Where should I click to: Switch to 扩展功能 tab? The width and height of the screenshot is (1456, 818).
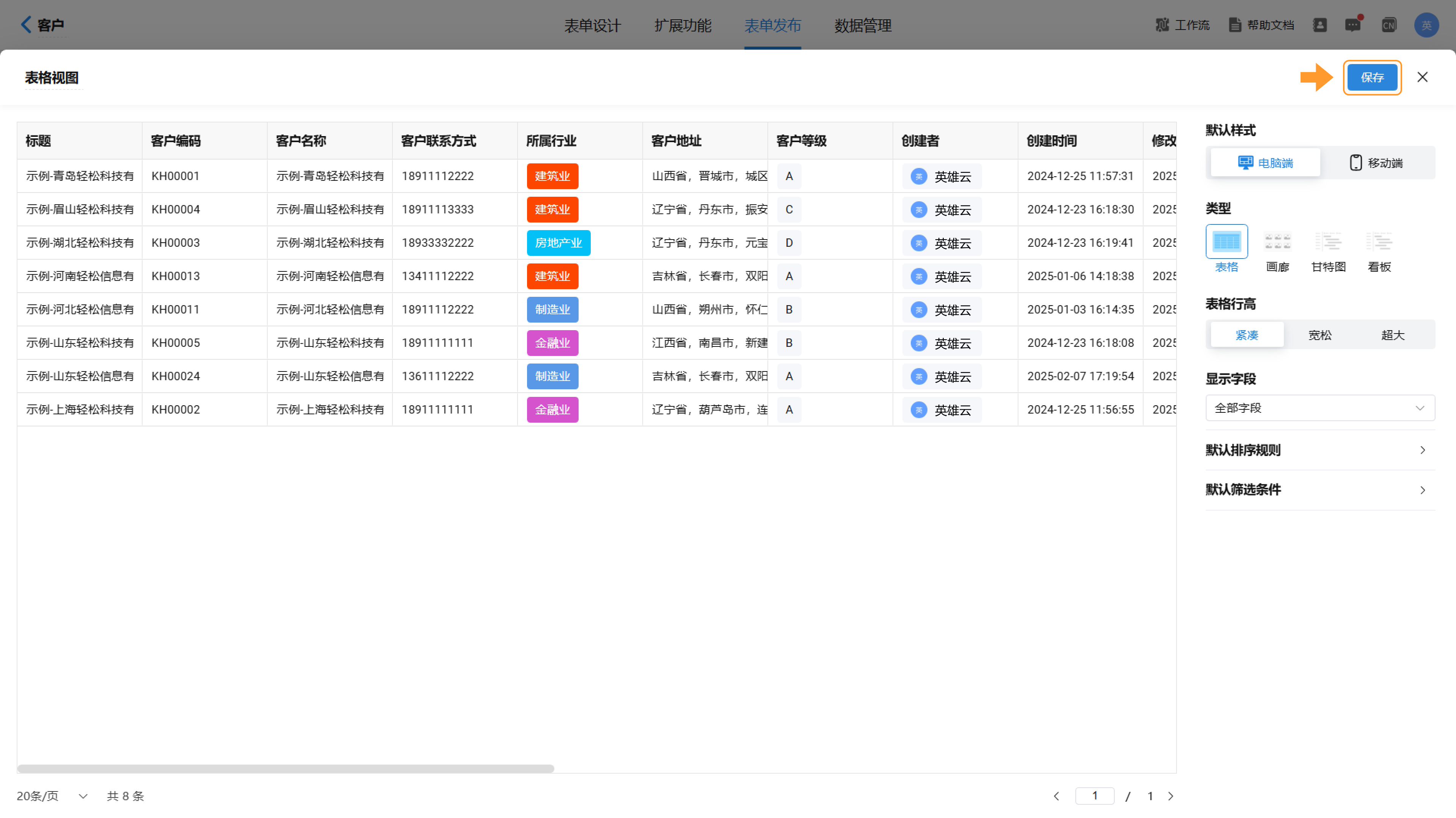point(683,25)
